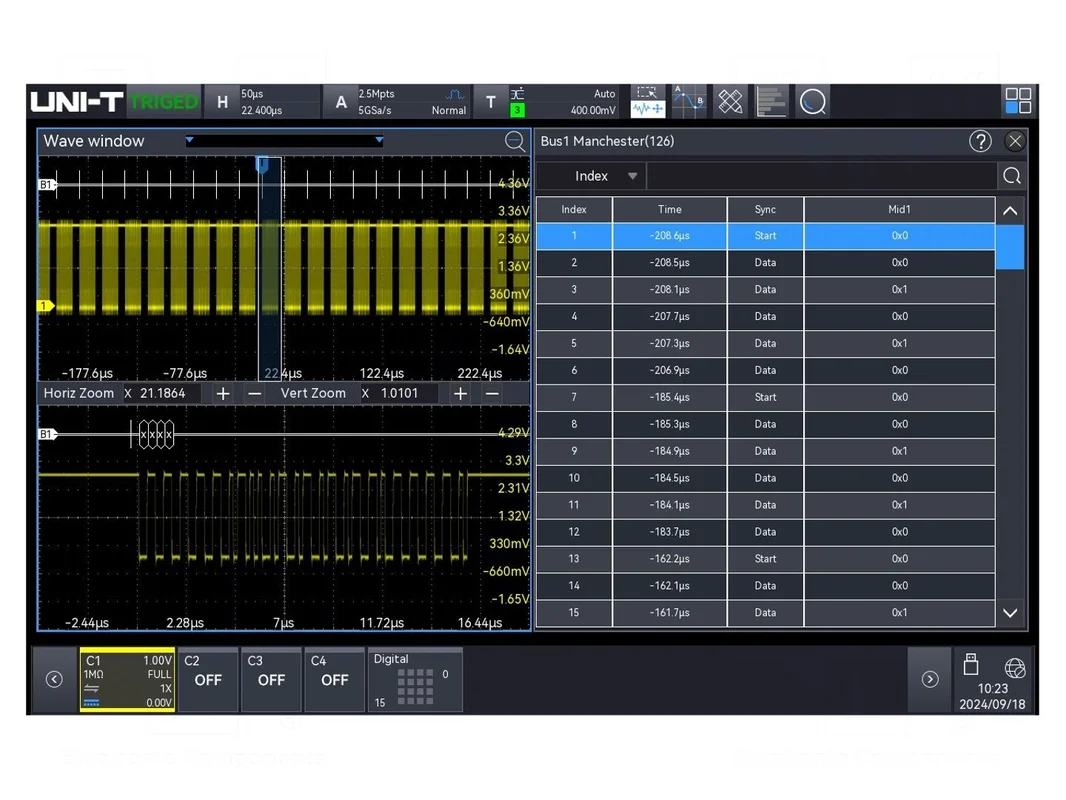Click the circular search icon in top toolbar

812,102
